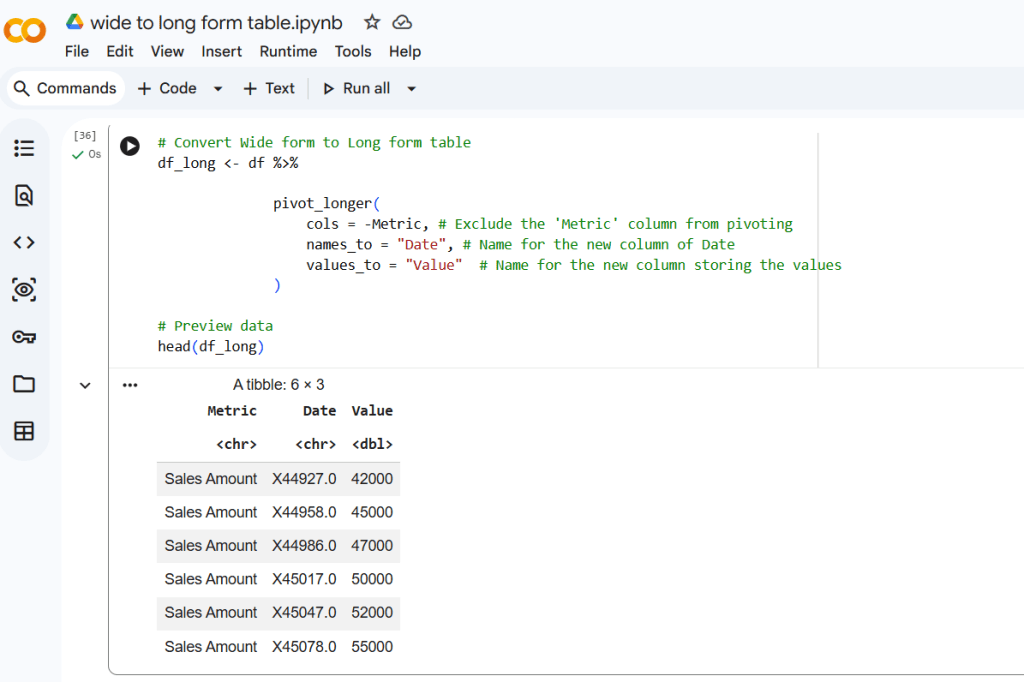Add a new Text cell
This screenshot has height=682, width=1024.
click(269, 88)
